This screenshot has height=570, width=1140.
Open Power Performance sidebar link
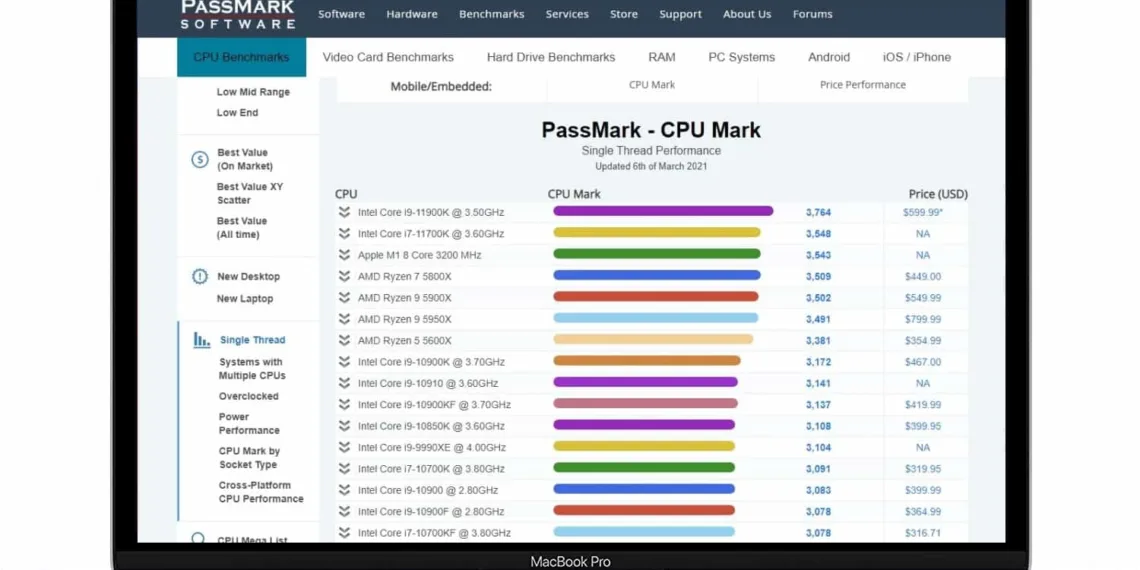click(x=249, y=423)
